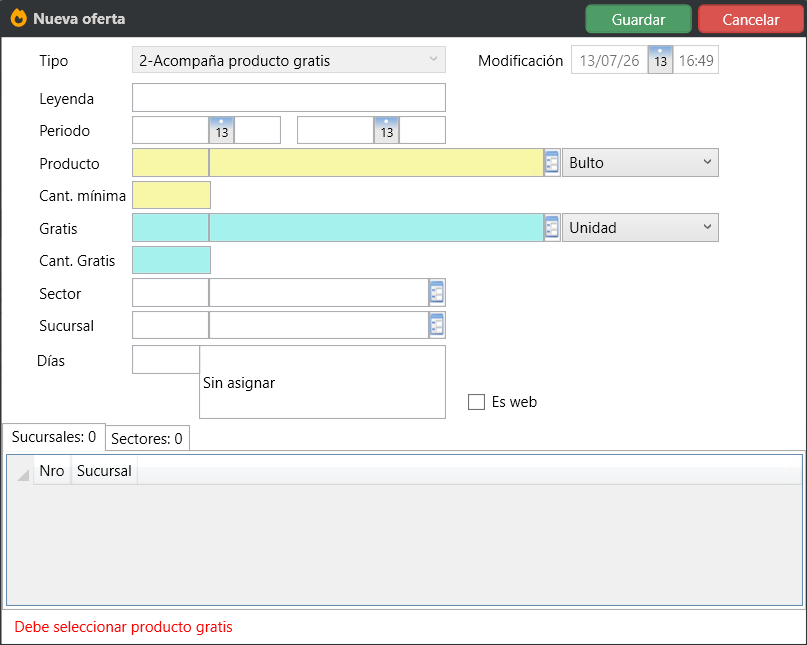The height and width of the screenshot is (645, 807).
Task: Focus the yellow Producto code field
Action: click(x=170, y=163)
